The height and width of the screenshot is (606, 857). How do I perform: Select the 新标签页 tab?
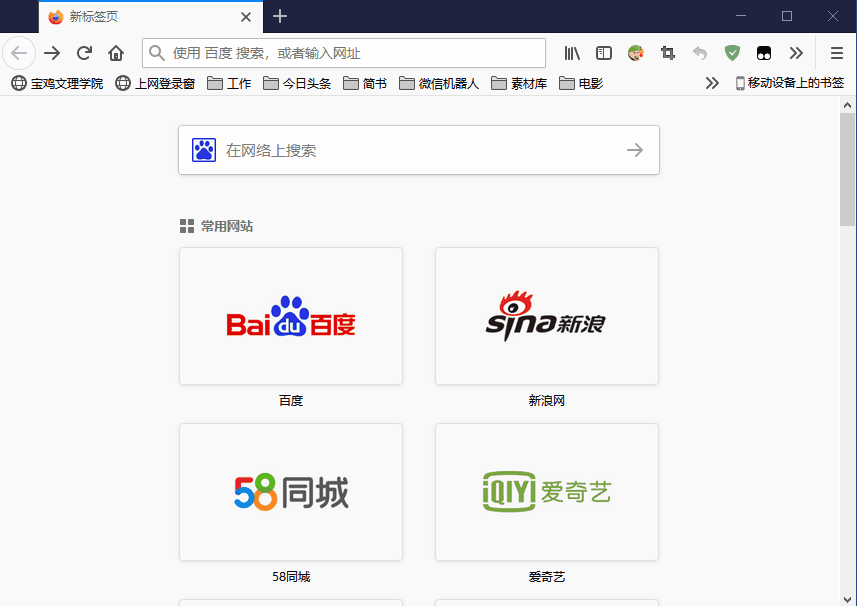[x=151, y=17]
